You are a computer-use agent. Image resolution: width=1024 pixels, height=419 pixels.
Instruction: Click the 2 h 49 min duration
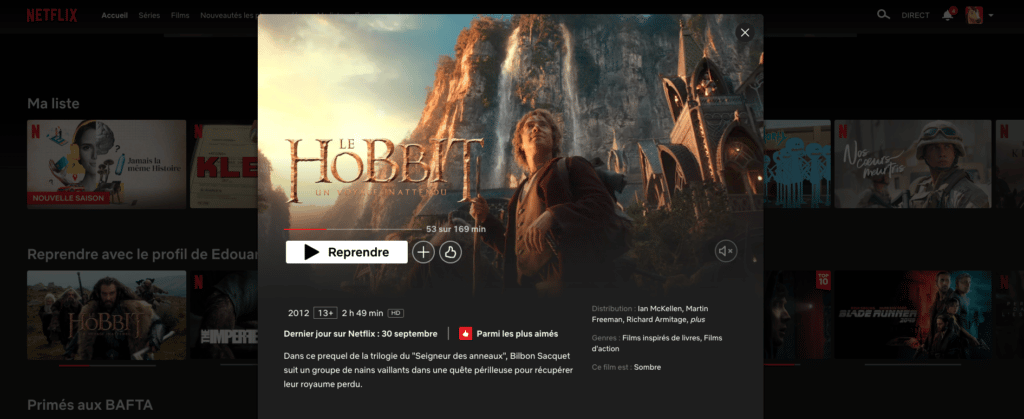click(362, 313)
